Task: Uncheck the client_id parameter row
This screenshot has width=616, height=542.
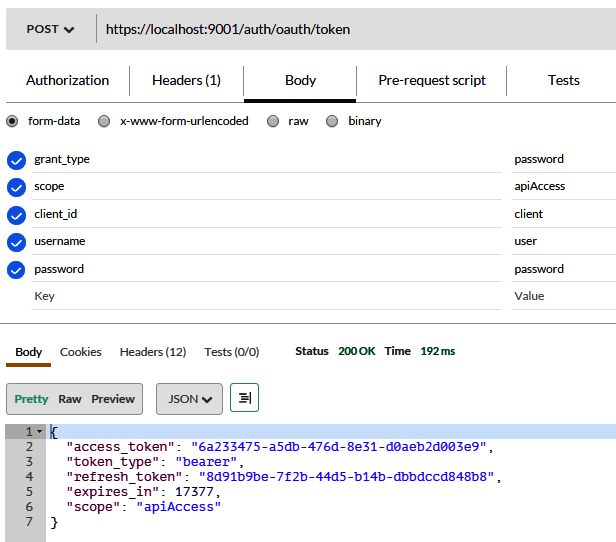Action: 16,215
